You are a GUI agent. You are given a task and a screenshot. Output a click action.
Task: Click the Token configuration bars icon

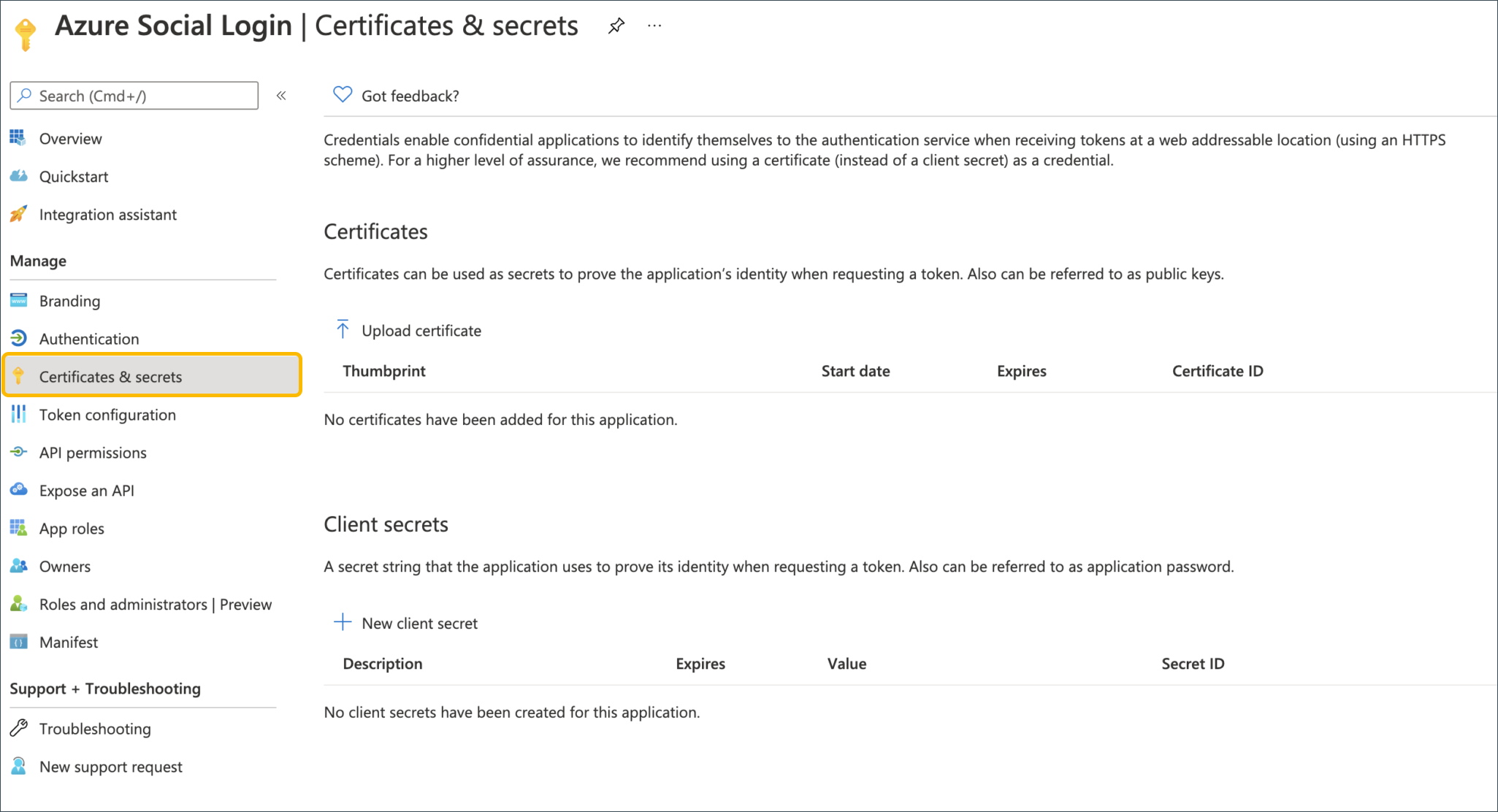pyautogui.click(x=19, y=414)
